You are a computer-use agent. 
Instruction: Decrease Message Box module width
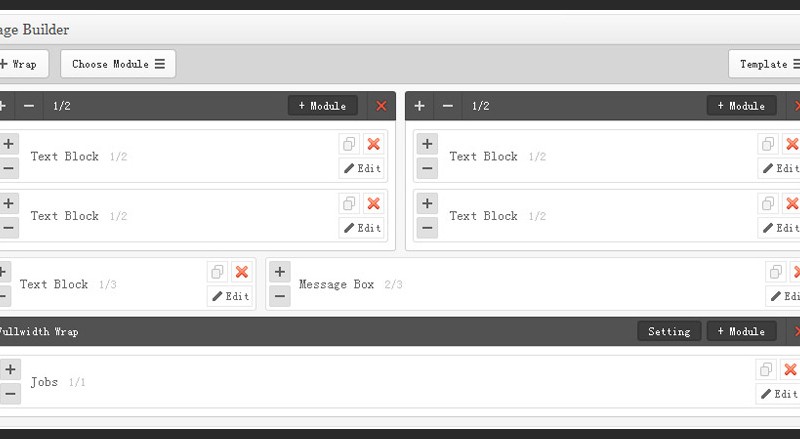pyautogui.click(x=280, y=296)
